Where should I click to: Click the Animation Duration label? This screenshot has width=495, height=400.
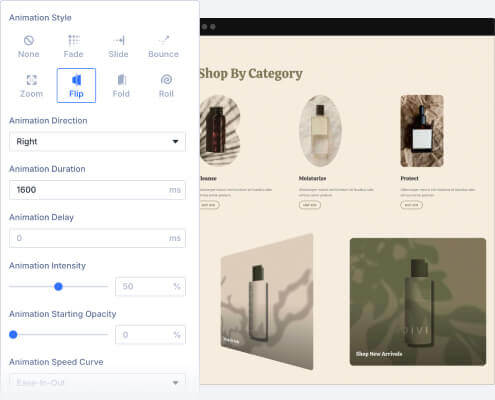coord(47,169)
